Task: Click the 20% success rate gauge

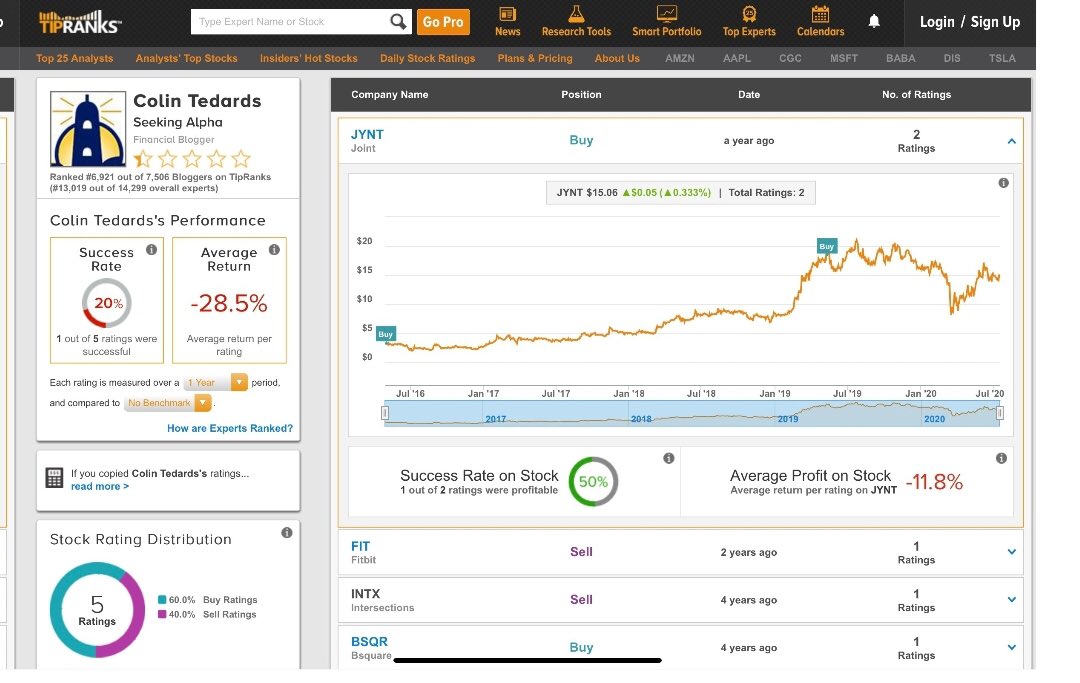Action: tap(107, 303)
